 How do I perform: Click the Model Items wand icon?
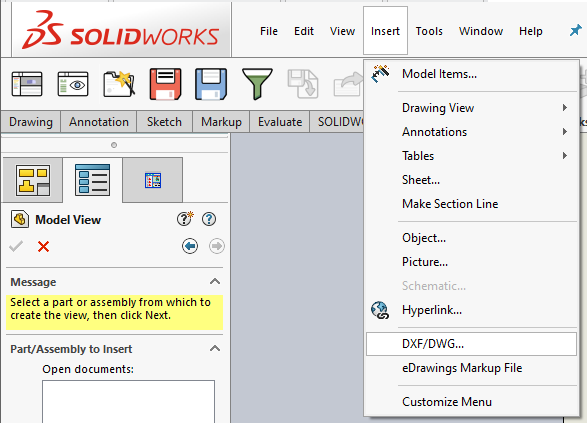click(x=380, y=73)
